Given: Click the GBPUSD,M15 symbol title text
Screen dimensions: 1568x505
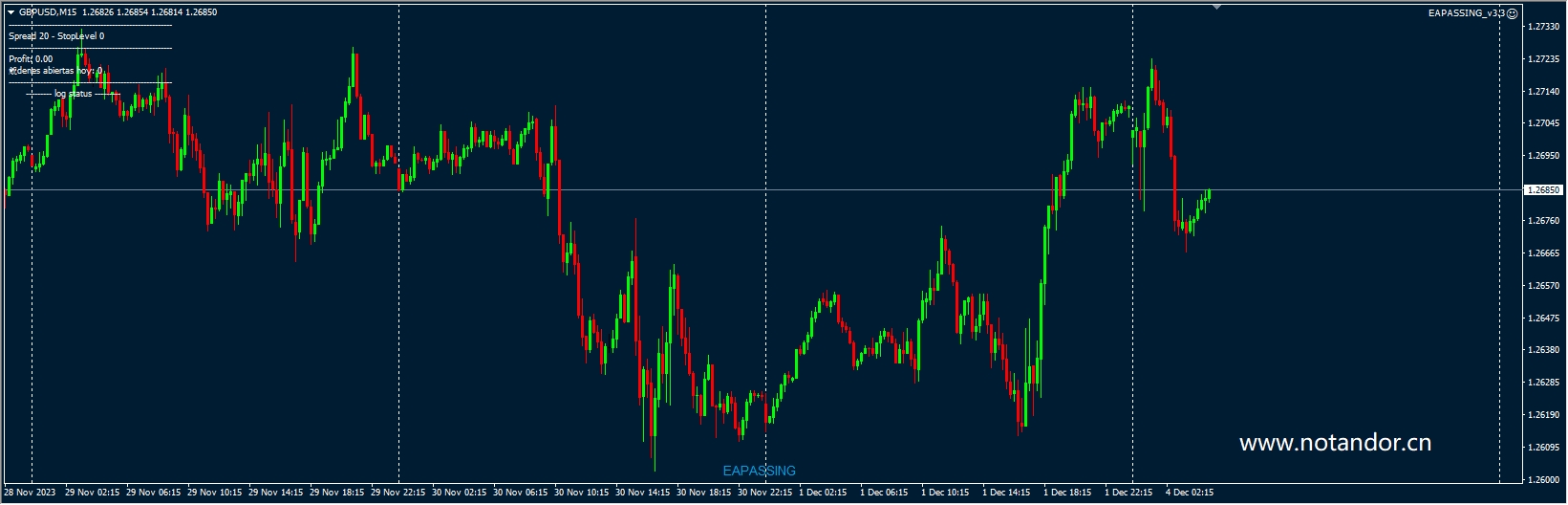Looking at the screenshot, I should coord(48,12).
